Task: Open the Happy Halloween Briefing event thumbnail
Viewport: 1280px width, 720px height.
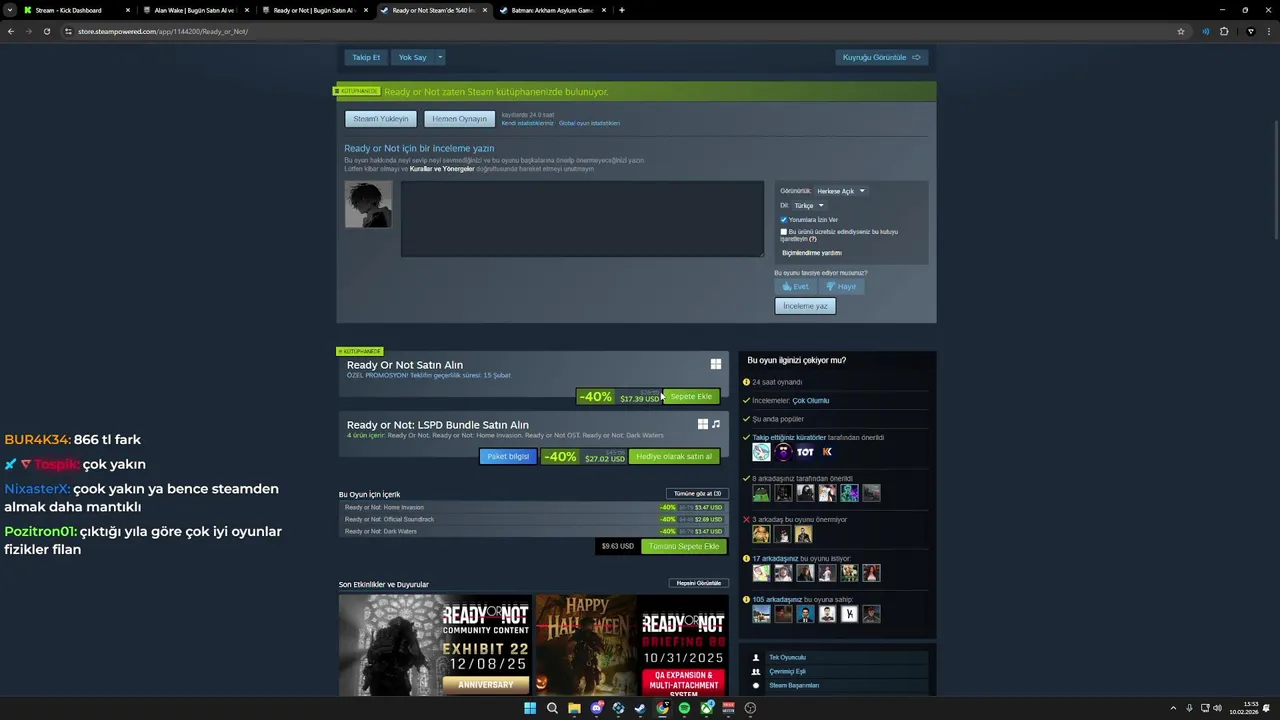Action: 631,645
